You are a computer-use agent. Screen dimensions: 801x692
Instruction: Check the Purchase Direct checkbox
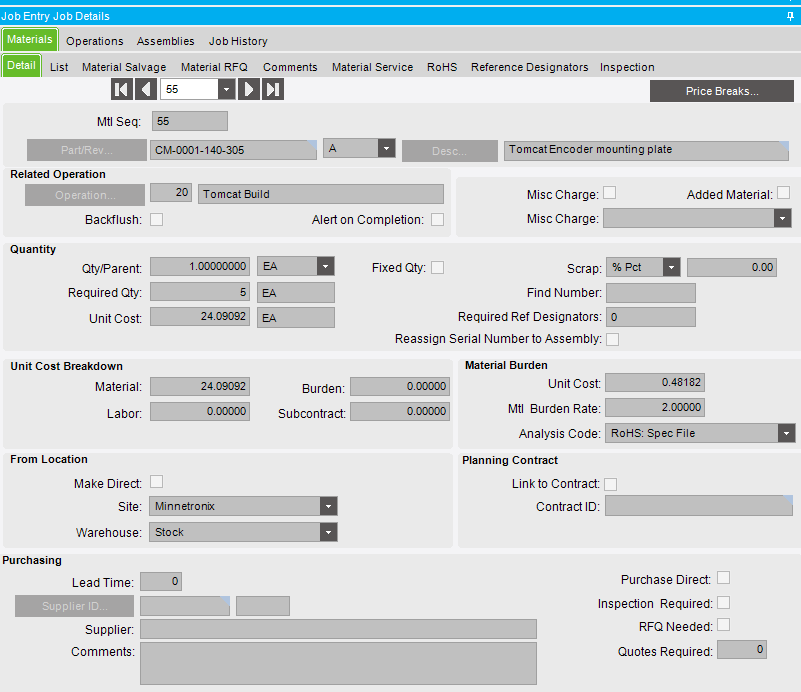pos(723,578)
